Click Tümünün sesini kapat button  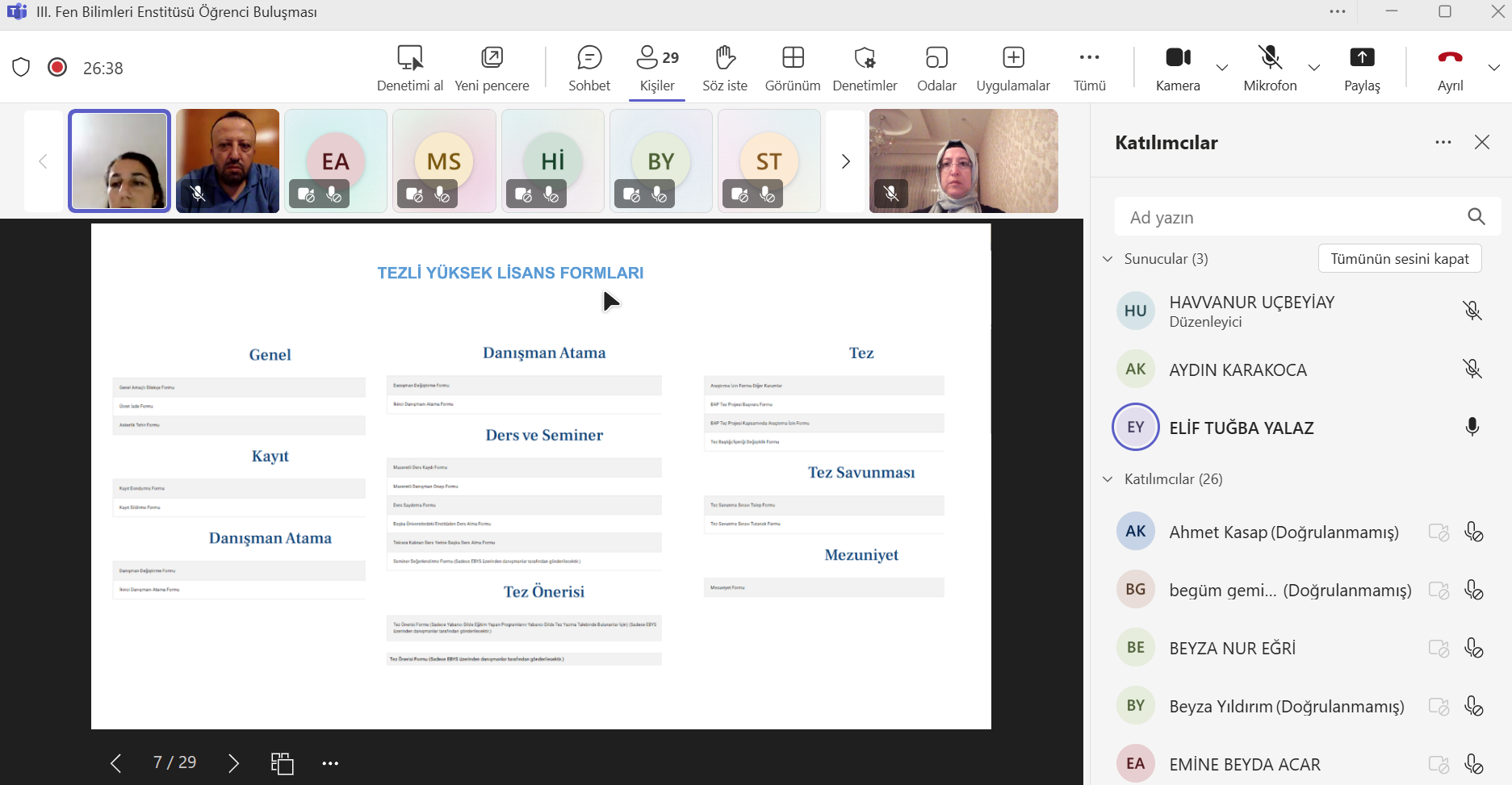pyautogui.click(x=1399, y=259)
